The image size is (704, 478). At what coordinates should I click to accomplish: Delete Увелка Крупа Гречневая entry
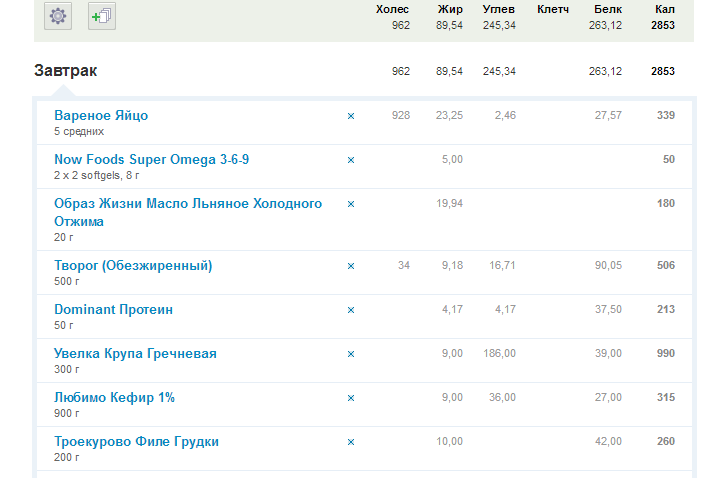tap(351, 354)
